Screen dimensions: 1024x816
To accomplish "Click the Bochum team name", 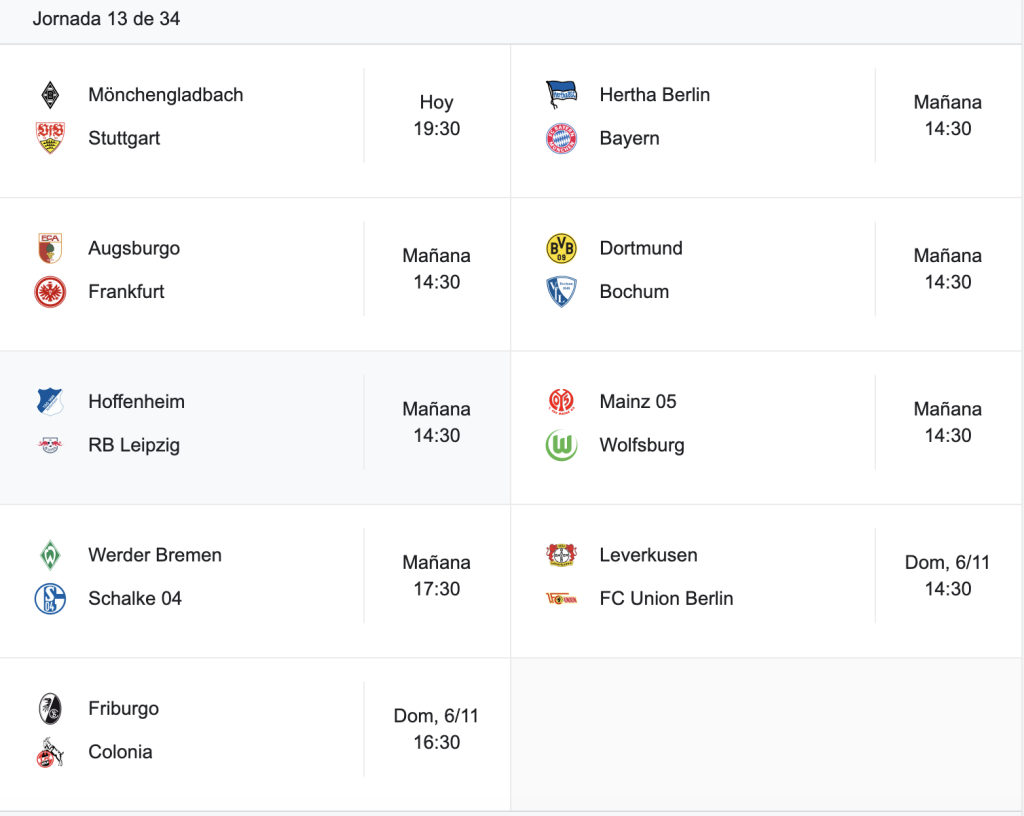I will click(x=634, y=292).
